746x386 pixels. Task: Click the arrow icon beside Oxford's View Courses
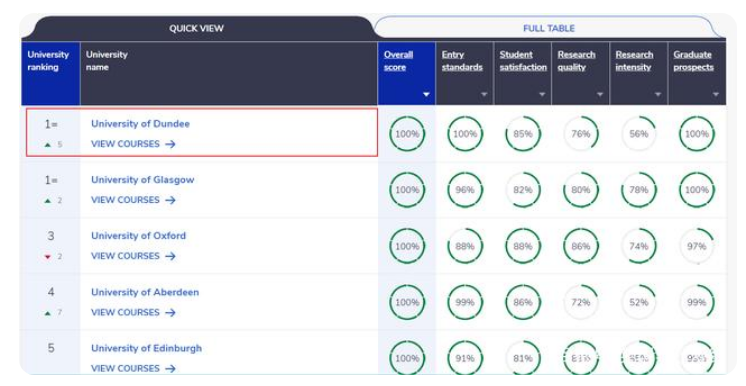[170, 257]
